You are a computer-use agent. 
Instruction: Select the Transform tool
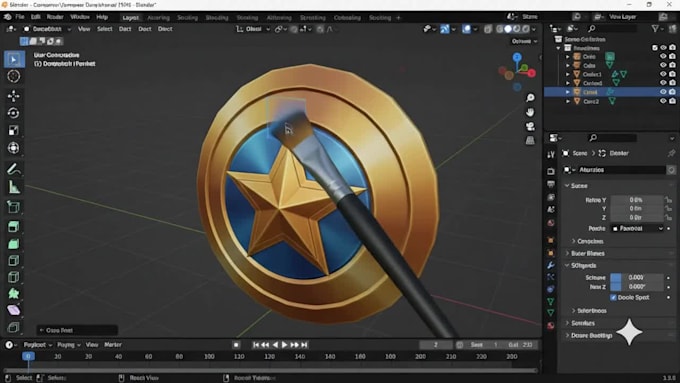(13, 148)
